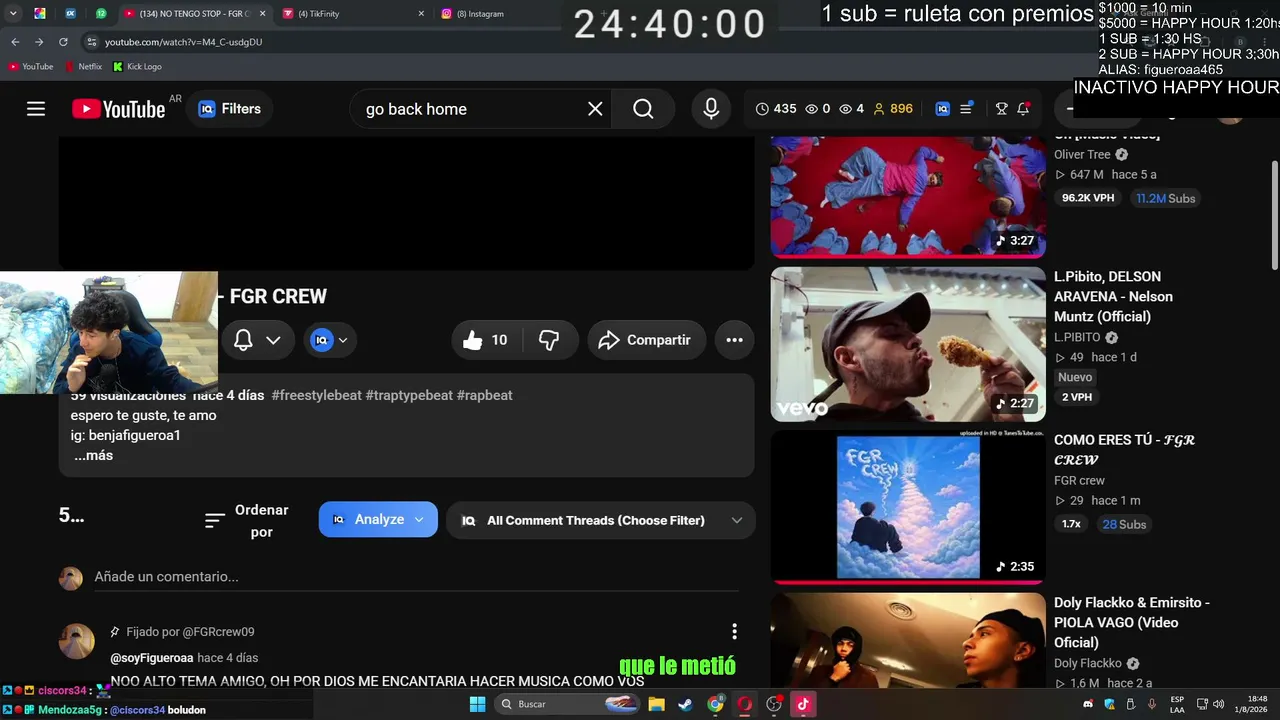Go to YouTube home via logo
The image size is (1280, 720).
(118, 109)
